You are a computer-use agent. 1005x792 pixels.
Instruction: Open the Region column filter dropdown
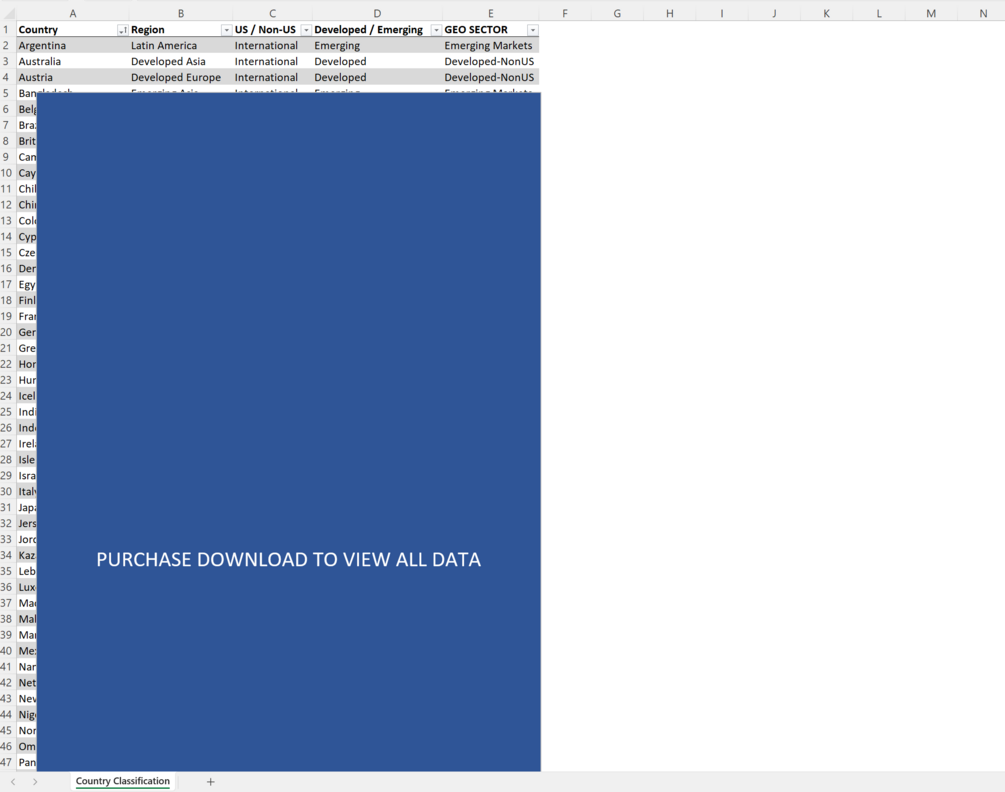pos(226,30)
